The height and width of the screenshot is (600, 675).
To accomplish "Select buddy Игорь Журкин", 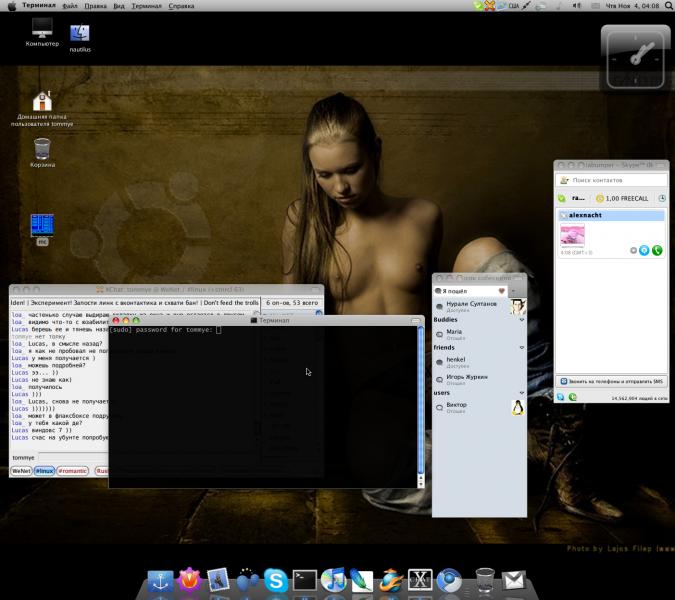I will click(x=479, y=379).
